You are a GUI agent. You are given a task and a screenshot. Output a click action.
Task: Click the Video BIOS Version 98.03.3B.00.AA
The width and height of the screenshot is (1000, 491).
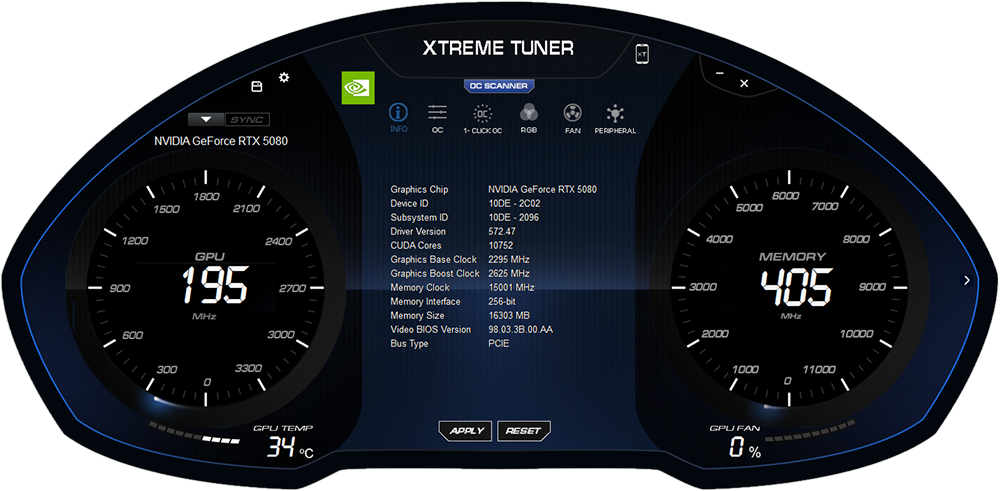click(x=522, y=330)
